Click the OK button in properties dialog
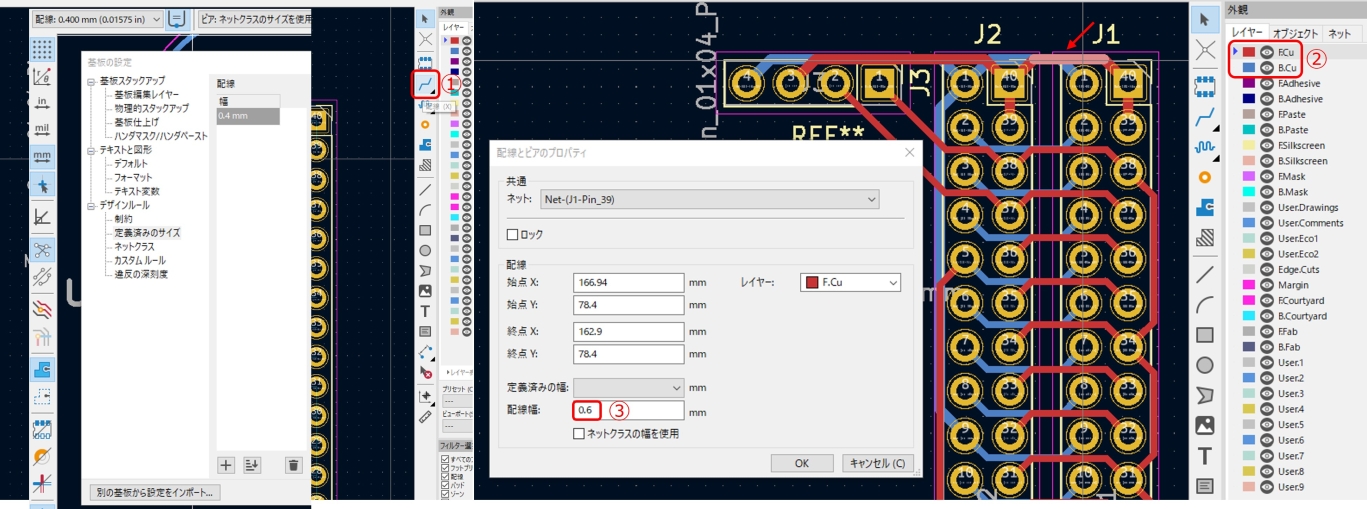Image resolution: width=1367 pixels, height=509 pixels. click(x=802, y=463)
